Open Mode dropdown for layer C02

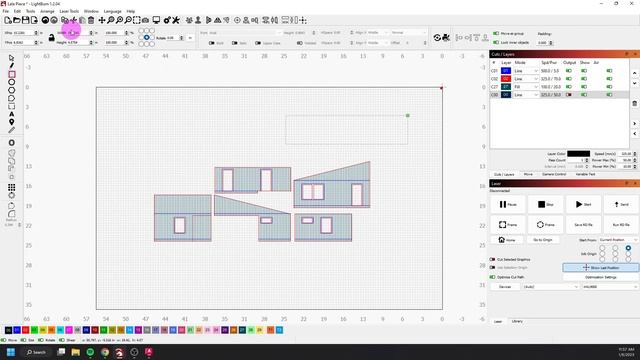pos(526,79)
